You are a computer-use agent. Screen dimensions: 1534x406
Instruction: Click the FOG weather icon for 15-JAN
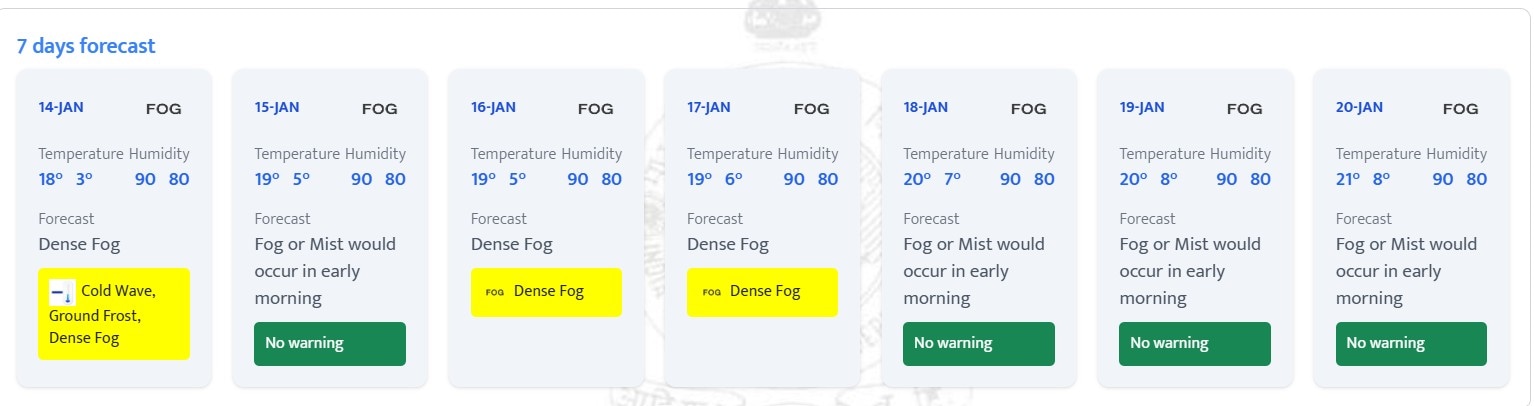[x=380, y=109]
